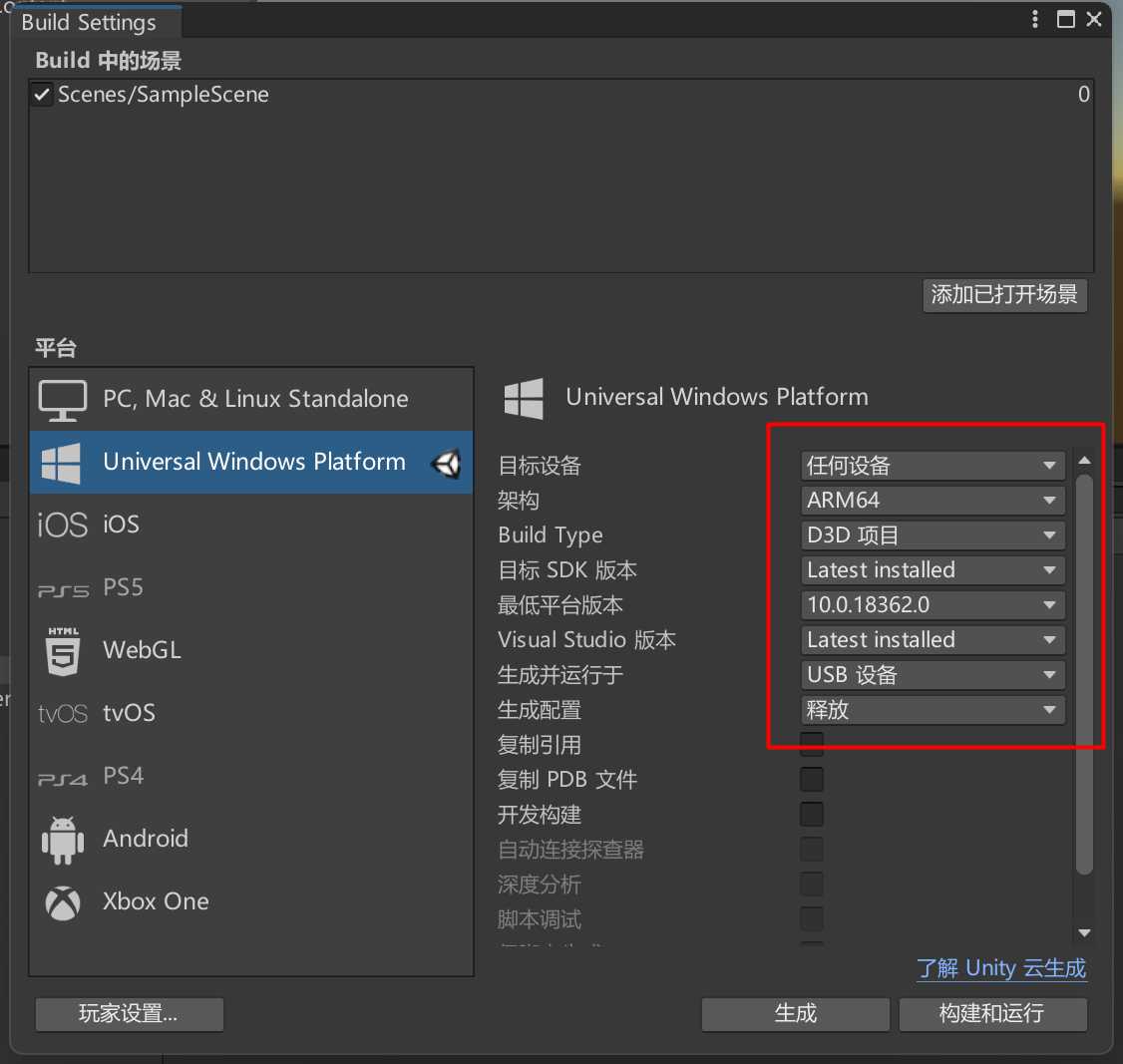1123x1064 pixels.
Task: Choose Android platform entry
Action: click(251, 840)
